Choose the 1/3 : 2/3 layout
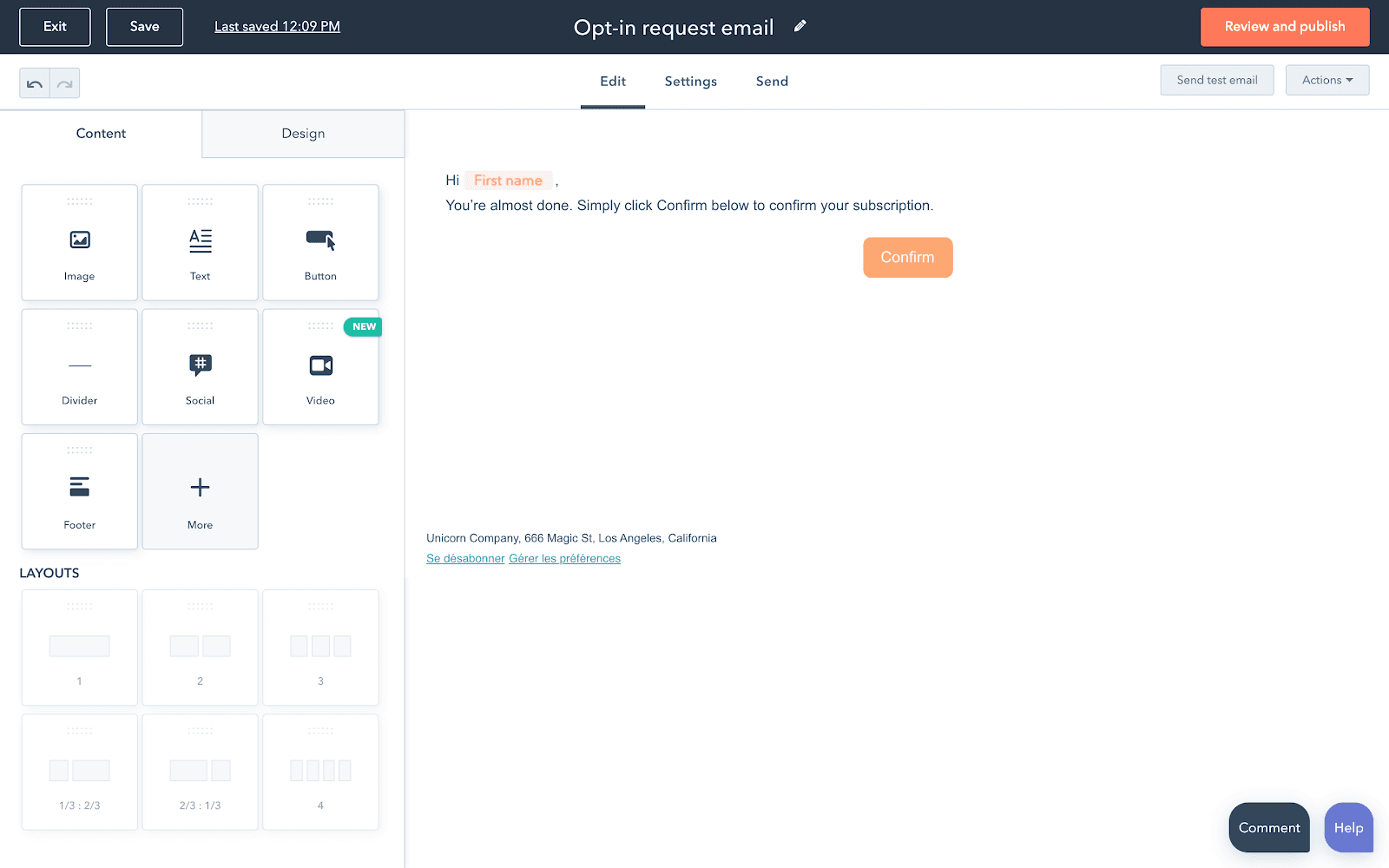Viewport: 1389px width, 868px height. [x=80, y=772]
